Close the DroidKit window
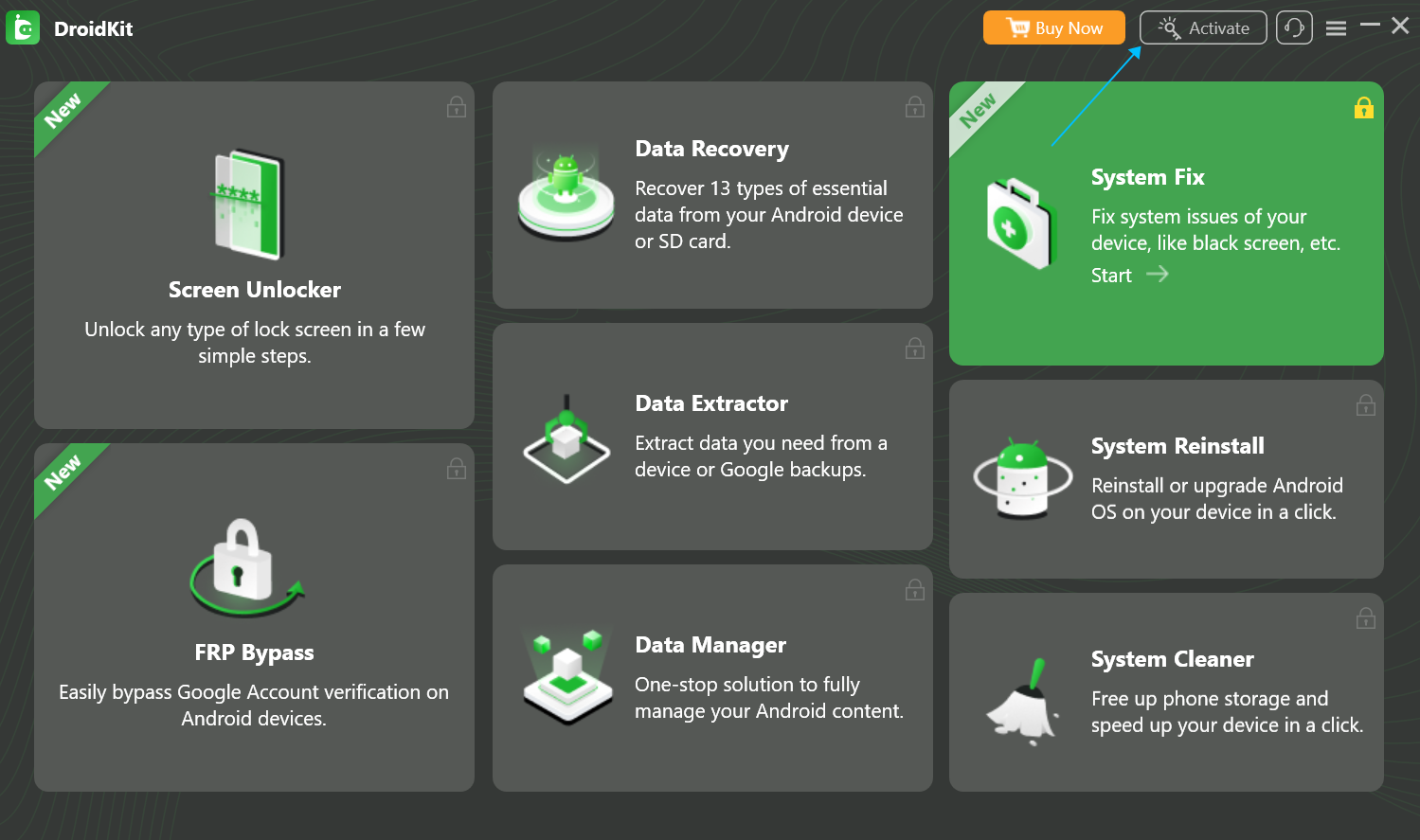Image resolution: width=1420 pixels, height=840 pixels. point(1400,26)
